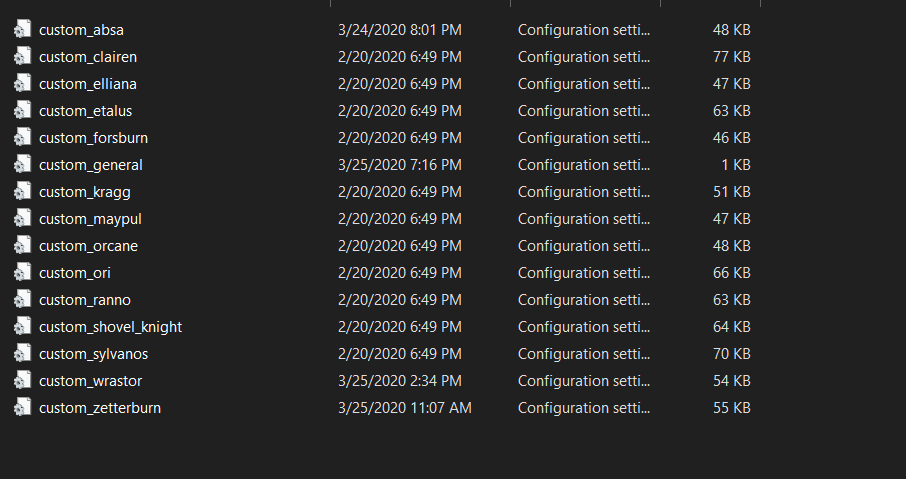Click the custom_shovel_knight file icon

click(x=22, y=327)
